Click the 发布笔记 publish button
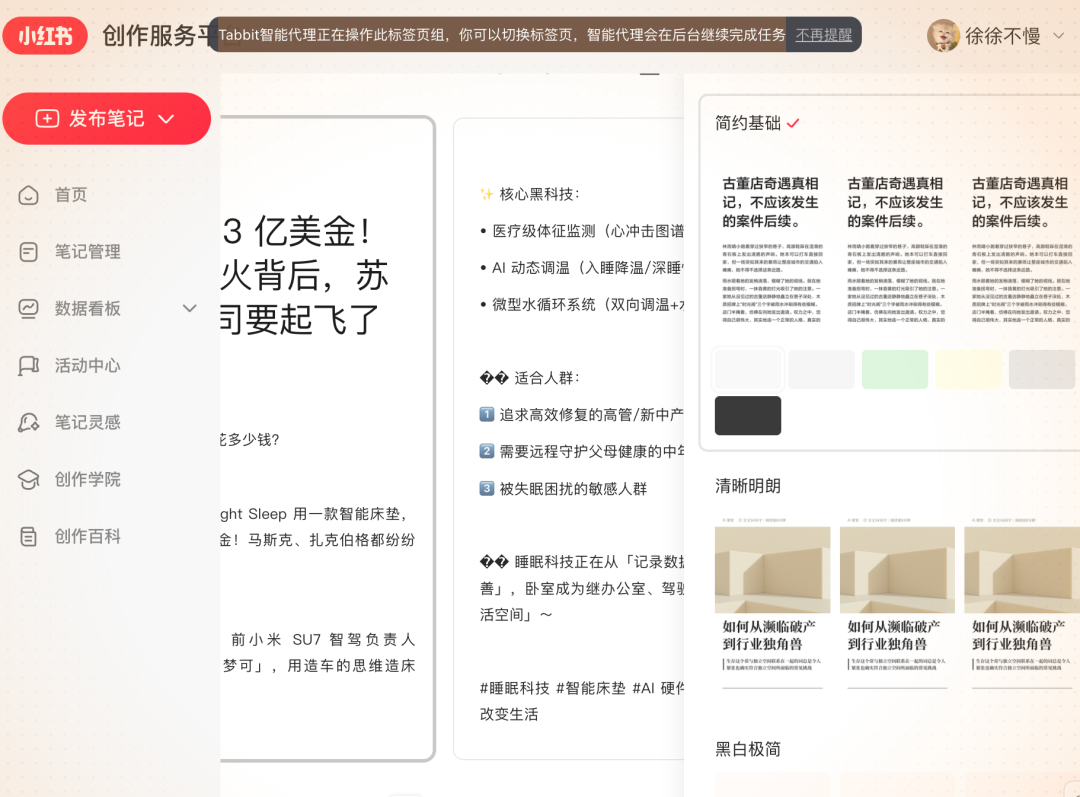This screenshot has width=1080, height=797. 107,118
